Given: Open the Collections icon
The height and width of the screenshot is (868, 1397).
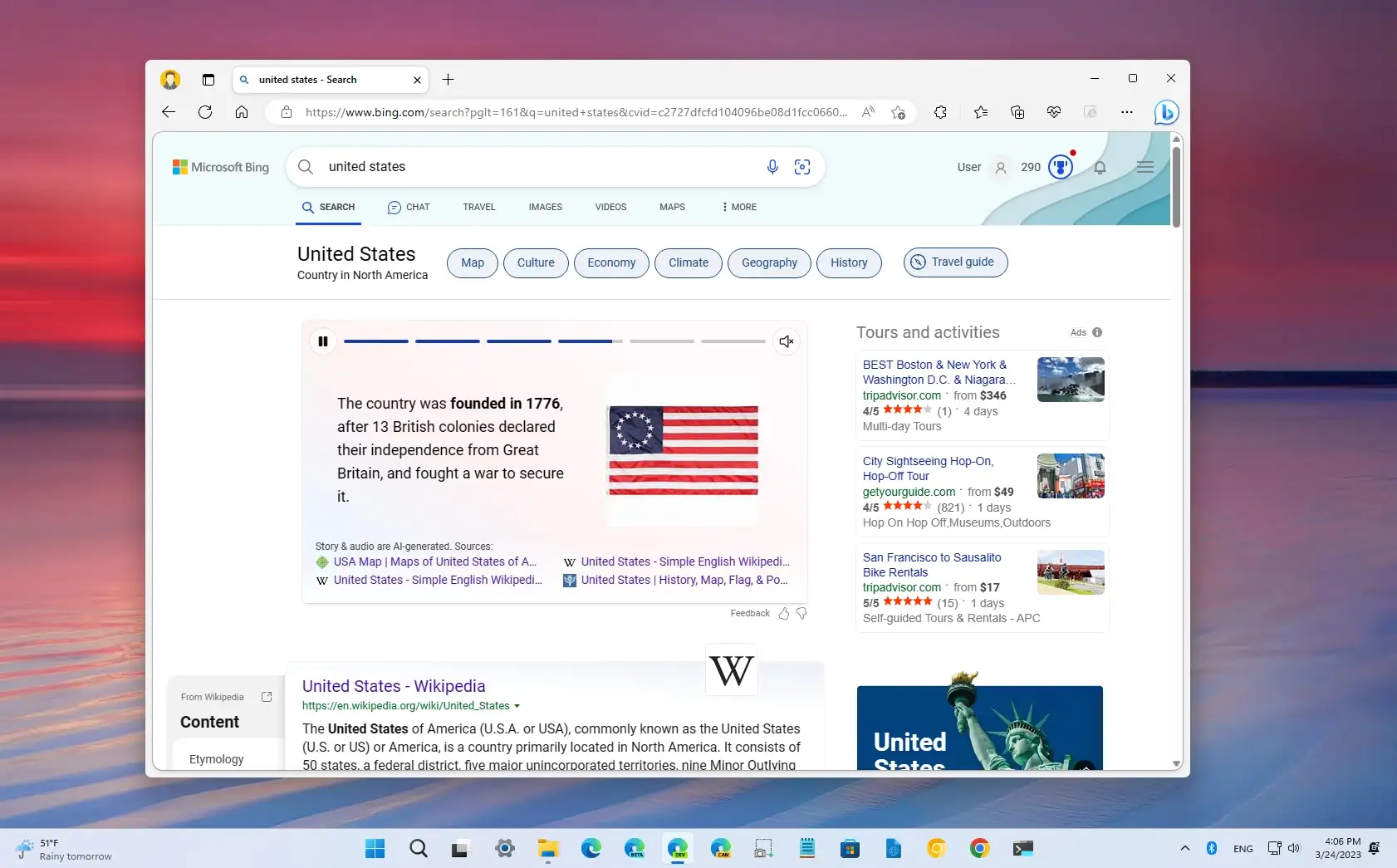Looking at the screenshot, I should point(1017,112).
